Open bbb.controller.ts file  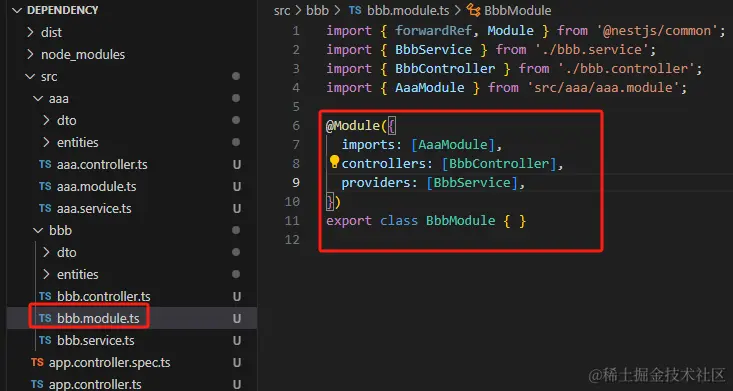[104, 297]
